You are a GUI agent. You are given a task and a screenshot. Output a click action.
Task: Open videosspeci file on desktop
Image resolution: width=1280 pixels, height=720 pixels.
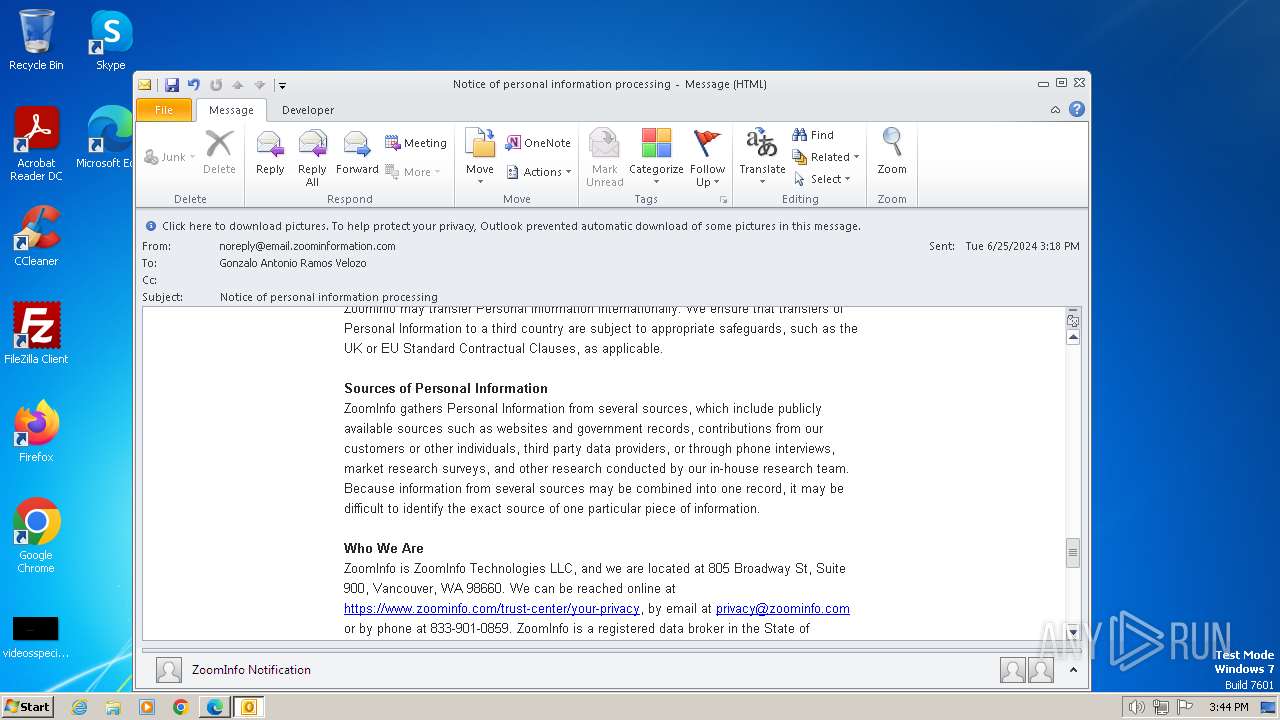click(x=36, y=638)
